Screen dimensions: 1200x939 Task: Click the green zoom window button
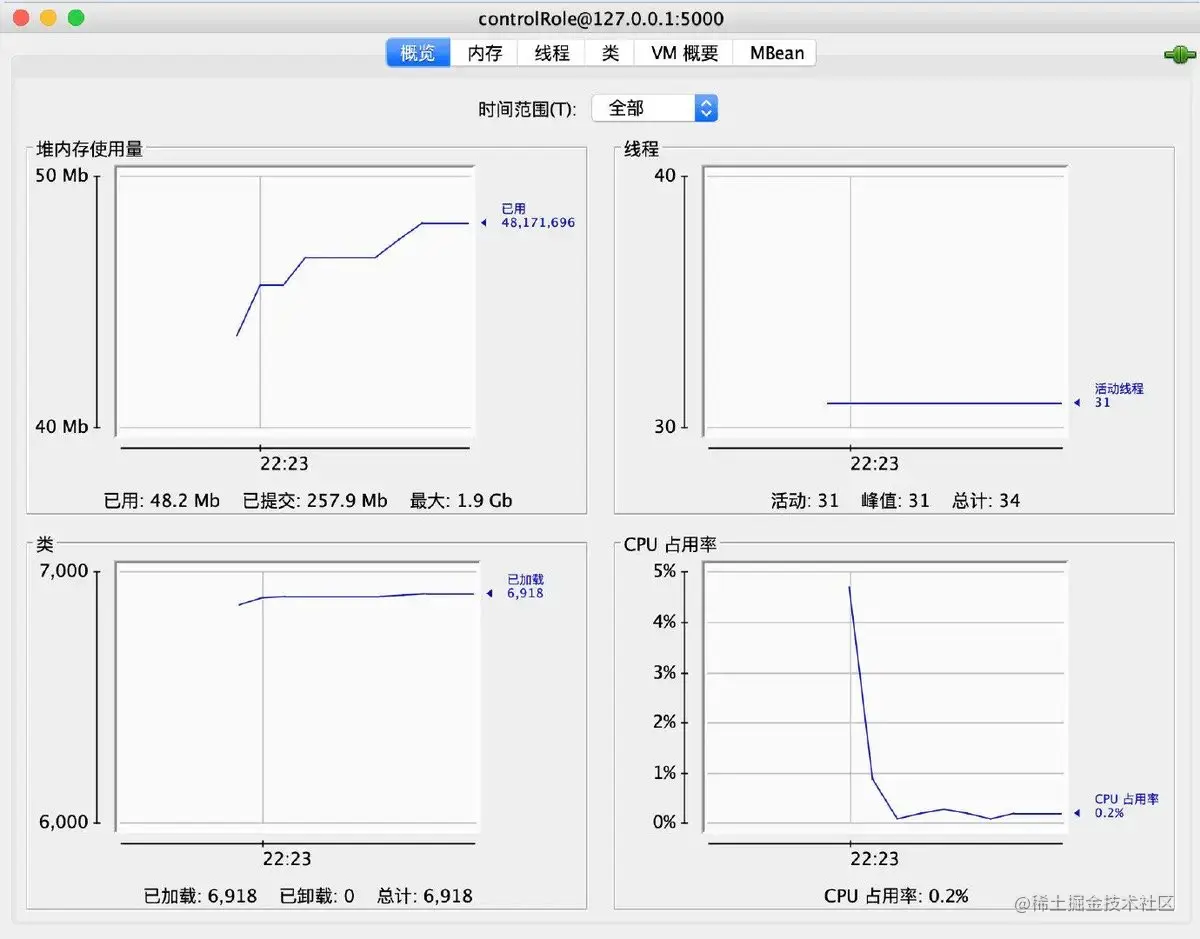(76, 18)
